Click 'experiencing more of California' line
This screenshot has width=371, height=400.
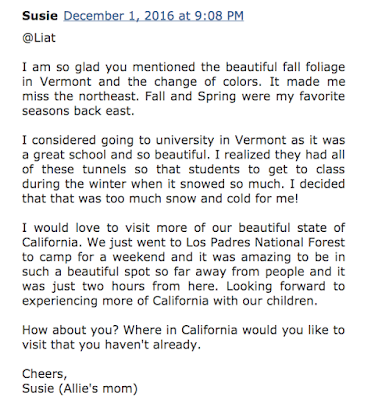[x=170, y=301]
